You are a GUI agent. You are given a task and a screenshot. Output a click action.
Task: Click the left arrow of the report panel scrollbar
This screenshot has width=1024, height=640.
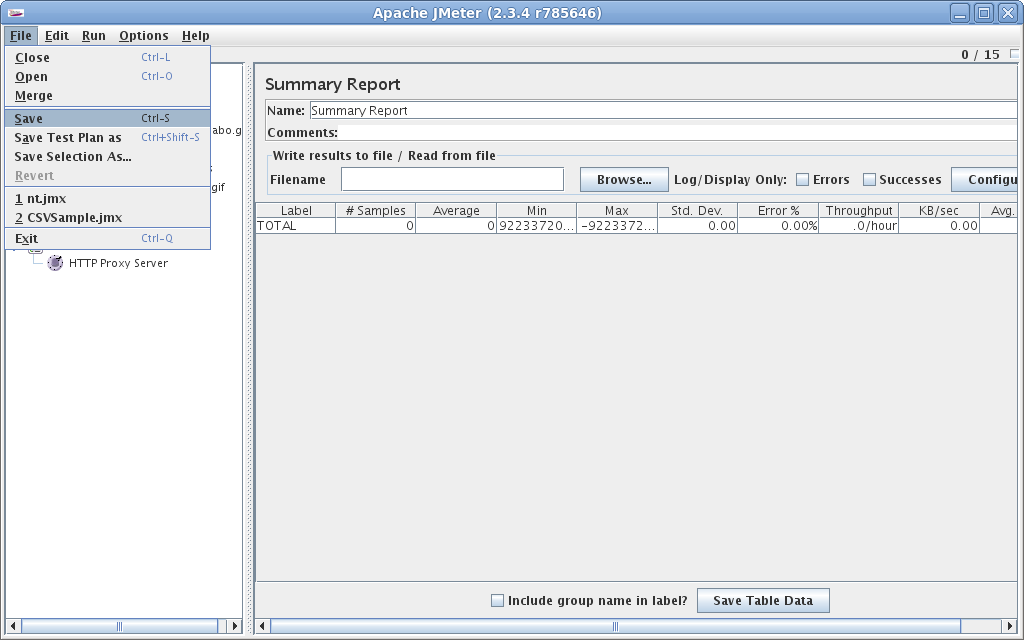[262, 626]
